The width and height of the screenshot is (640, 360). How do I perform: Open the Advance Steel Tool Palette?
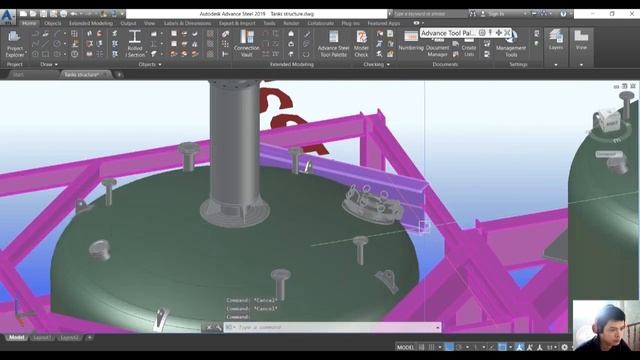pos(333,44)
